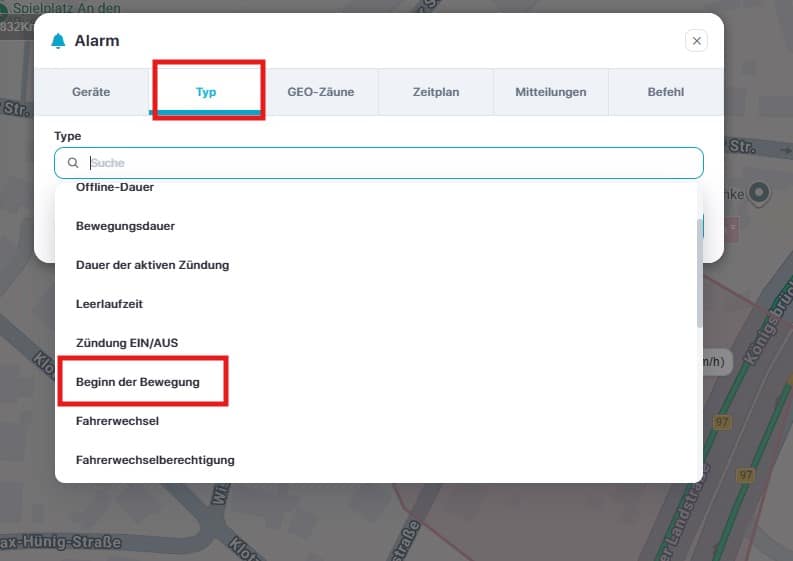Click the Alarm bell icon
The width and height of the screenshot is (793, 561).
(x=58, y=41)
